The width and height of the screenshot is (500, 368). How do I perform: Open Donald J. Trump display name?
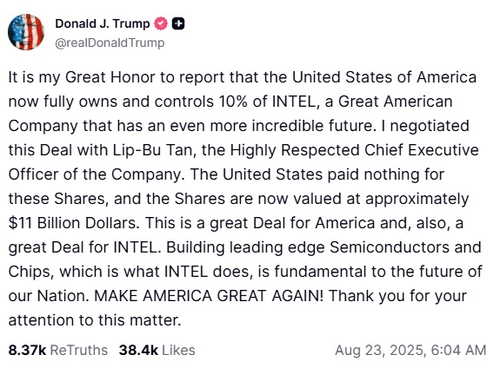pos(102,24)
